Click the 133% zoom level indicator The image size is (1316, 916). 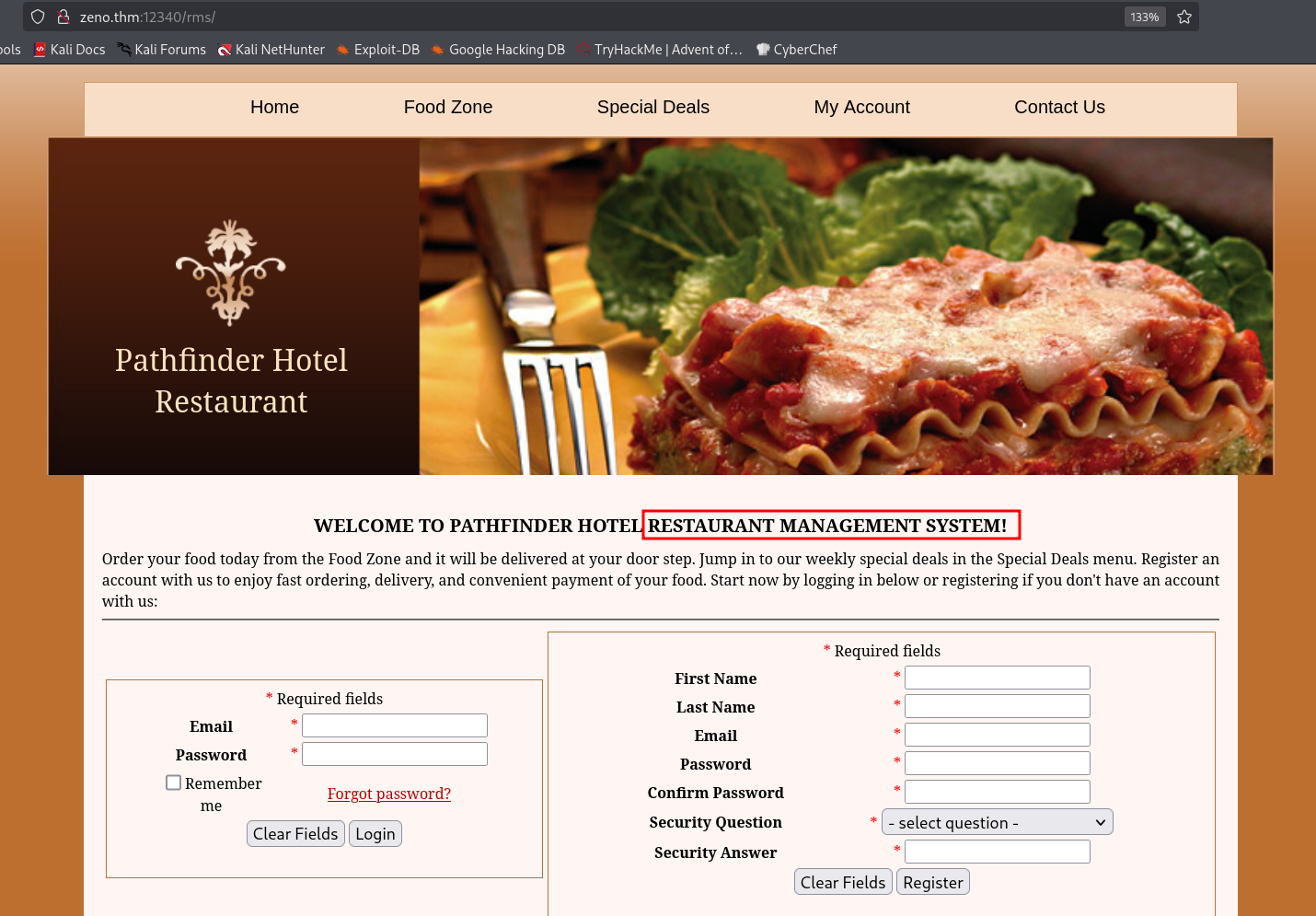point(1144,17)
